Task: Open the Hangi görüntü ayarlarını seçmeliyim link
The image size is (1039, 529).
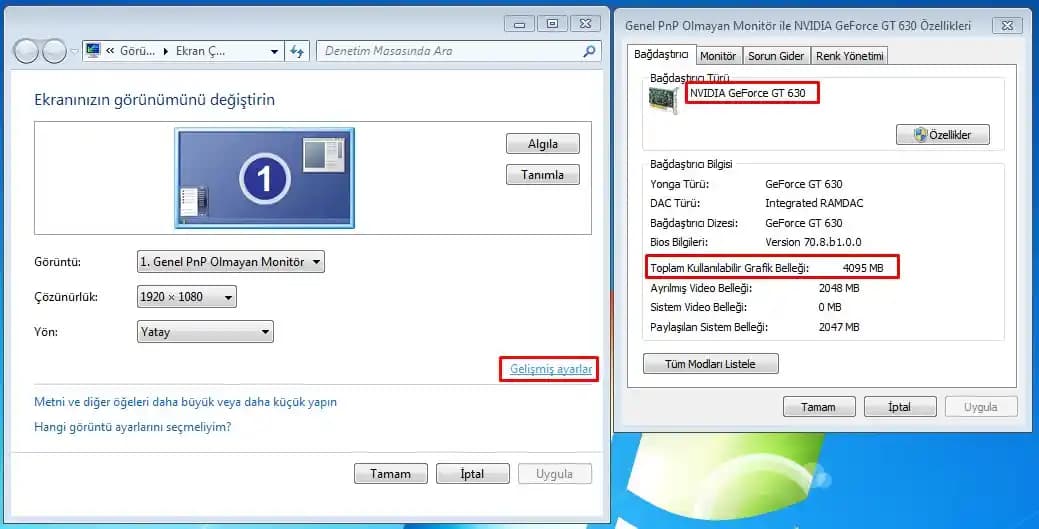Action: click(x=132, y=427)
